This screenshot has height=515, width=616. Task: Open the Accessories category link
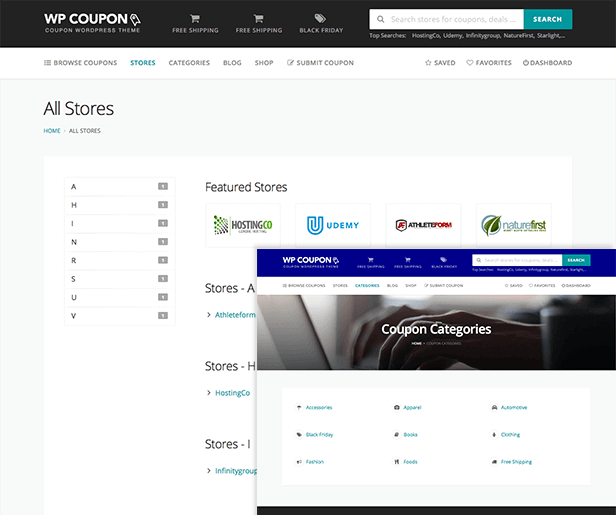tap(319, 408)
